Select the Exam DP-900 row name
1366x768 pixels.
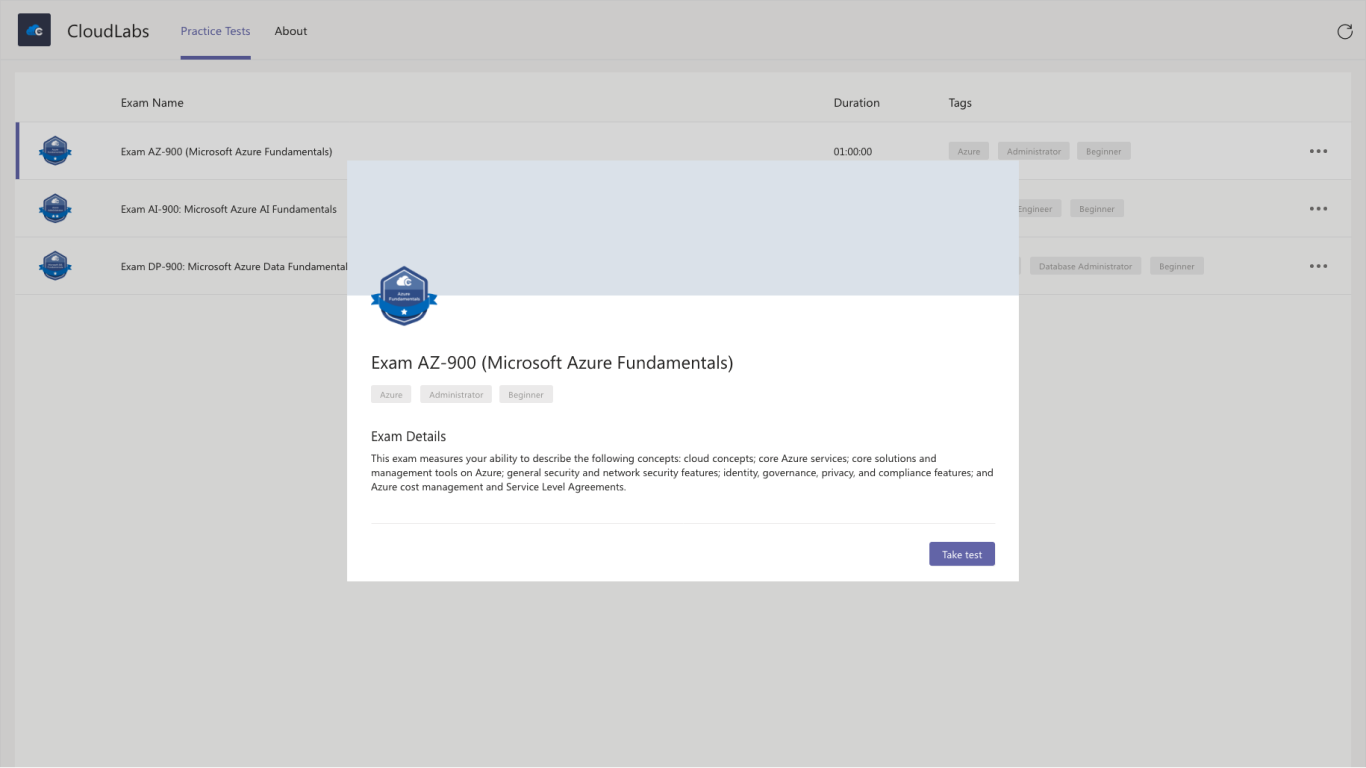234,267
